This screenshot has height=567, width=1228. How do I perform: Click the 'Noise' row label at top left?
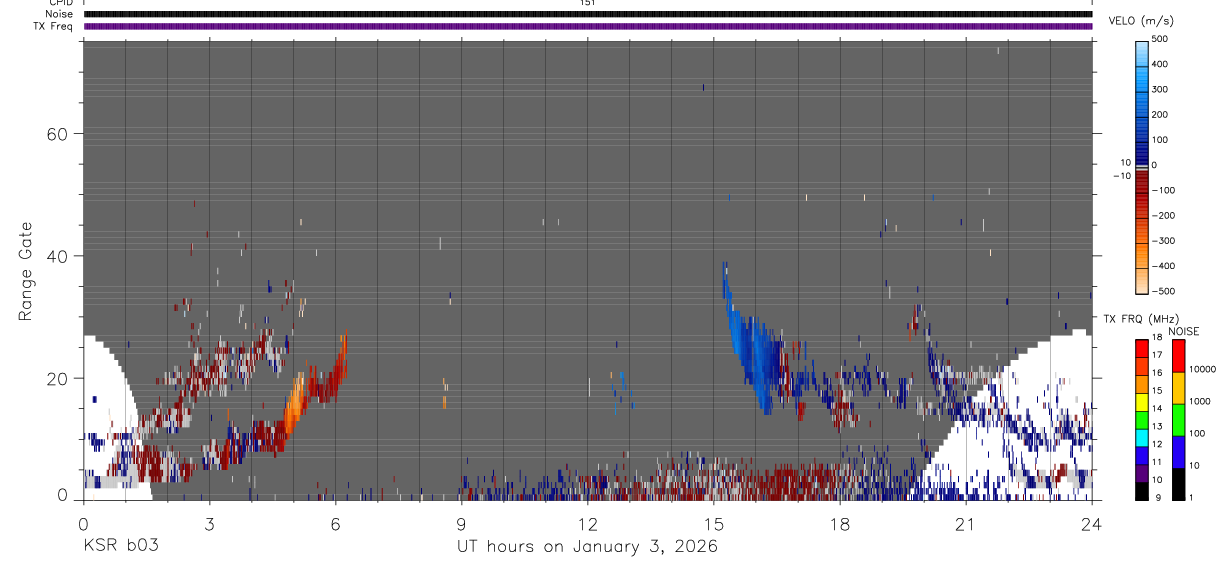pos(58,14)
